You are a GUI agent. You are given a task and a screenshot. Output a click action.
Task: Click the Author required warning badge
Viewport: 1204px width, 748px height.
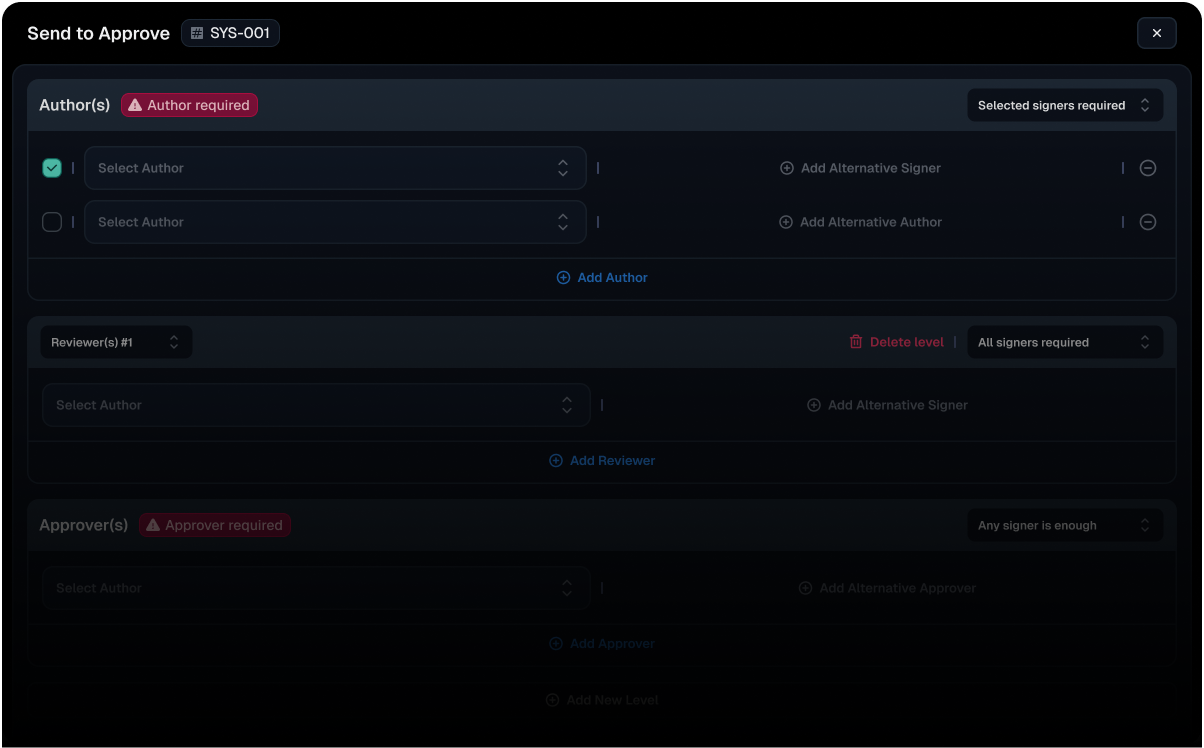coord(189,105)
